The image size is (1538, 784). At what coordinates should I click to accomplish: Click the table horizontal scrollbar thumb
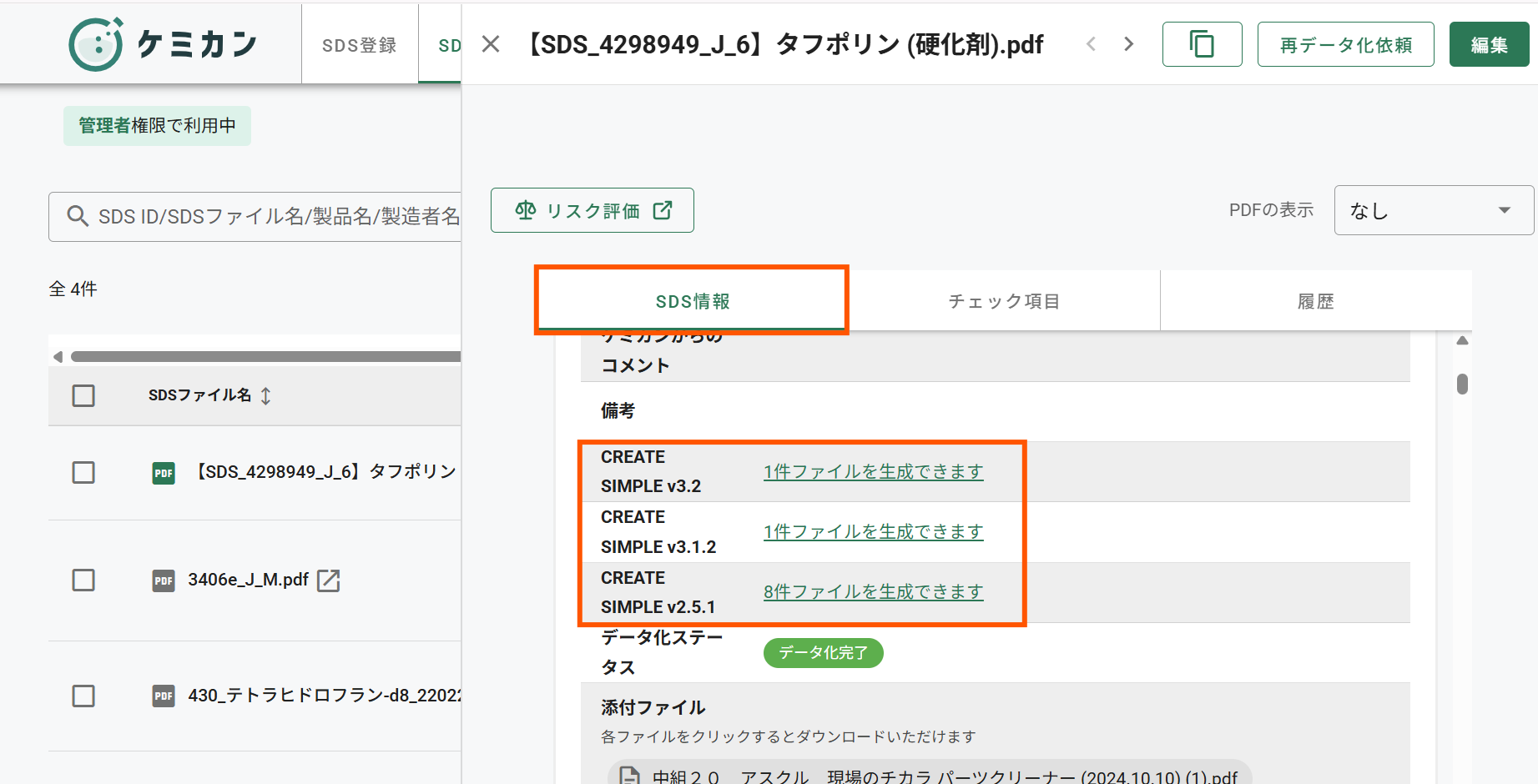tap(265, 357)
